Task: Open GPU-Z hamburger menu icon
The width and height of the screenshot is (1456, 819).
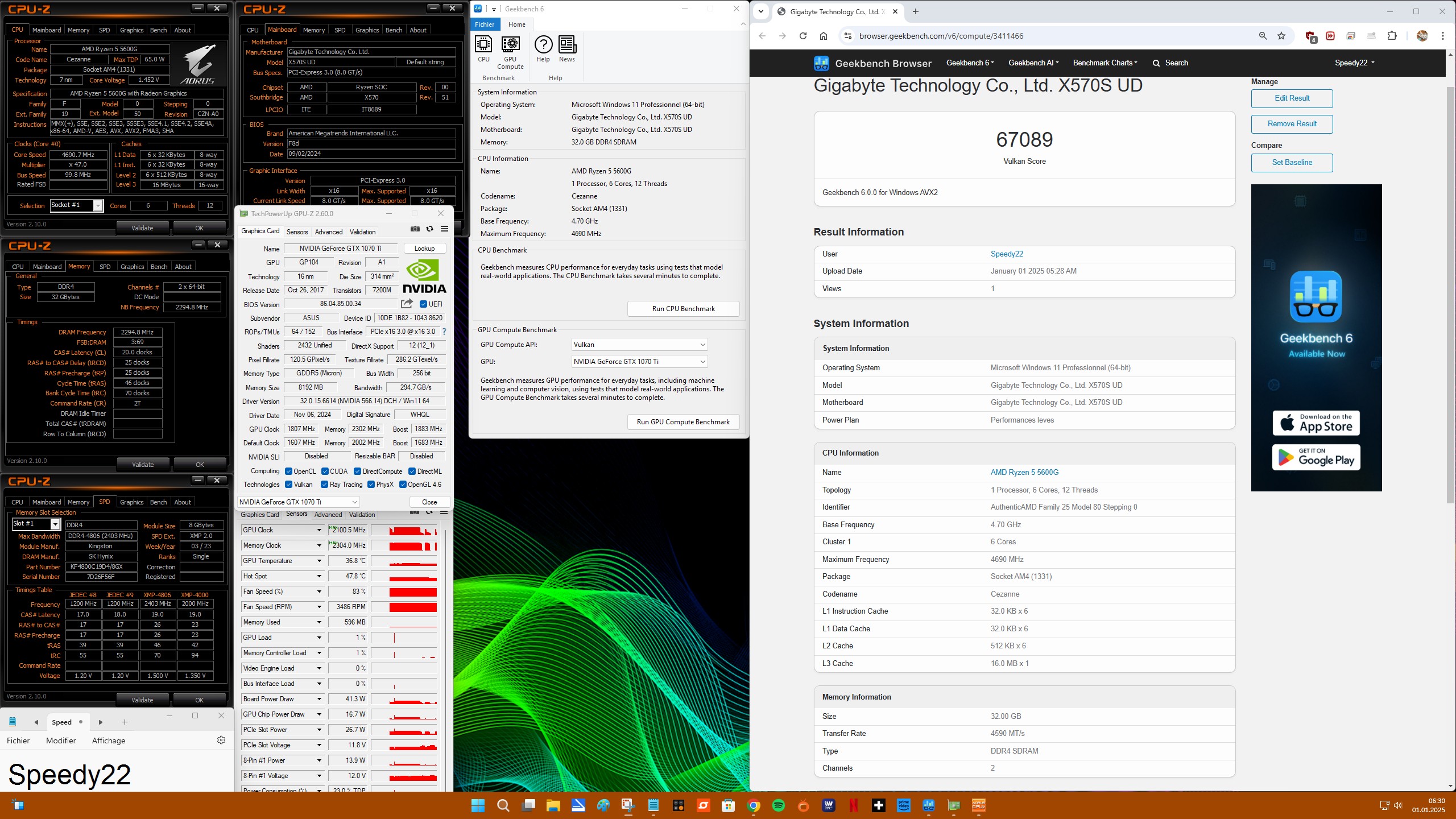Action: tap(445, 229)
